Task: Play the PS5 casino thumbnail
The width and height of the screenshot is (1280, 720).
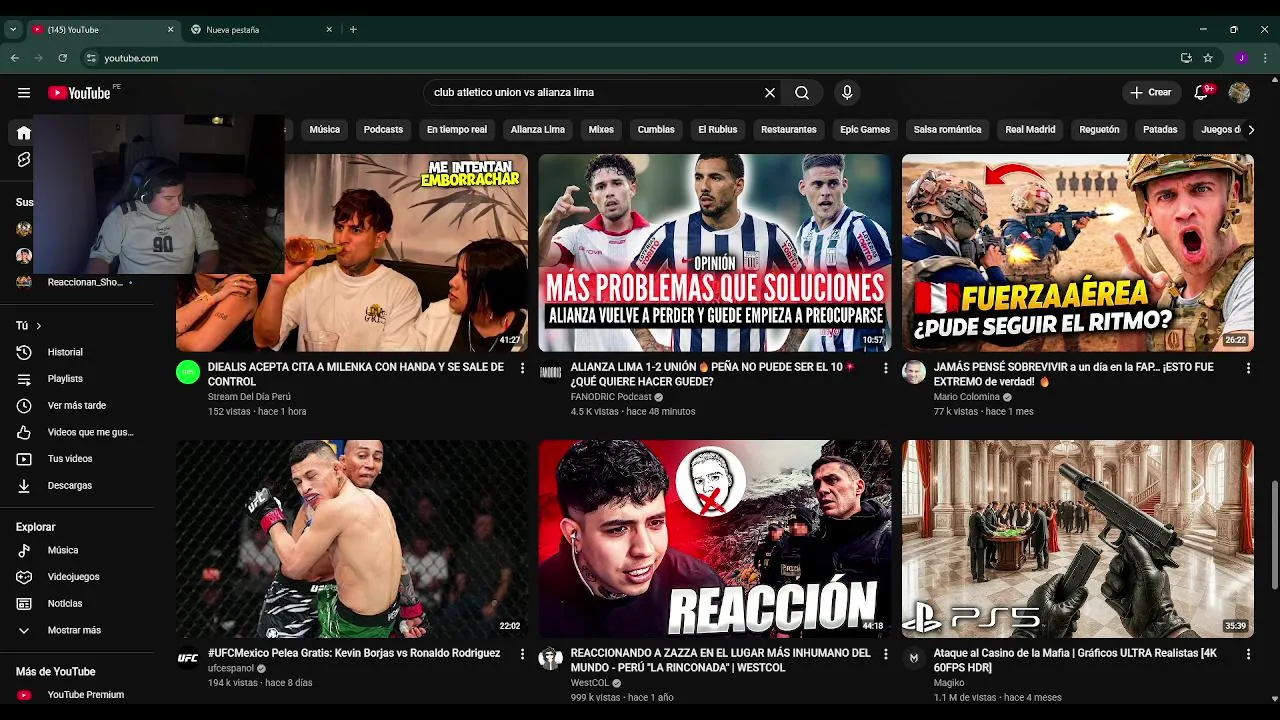Action: point(1077,539)
